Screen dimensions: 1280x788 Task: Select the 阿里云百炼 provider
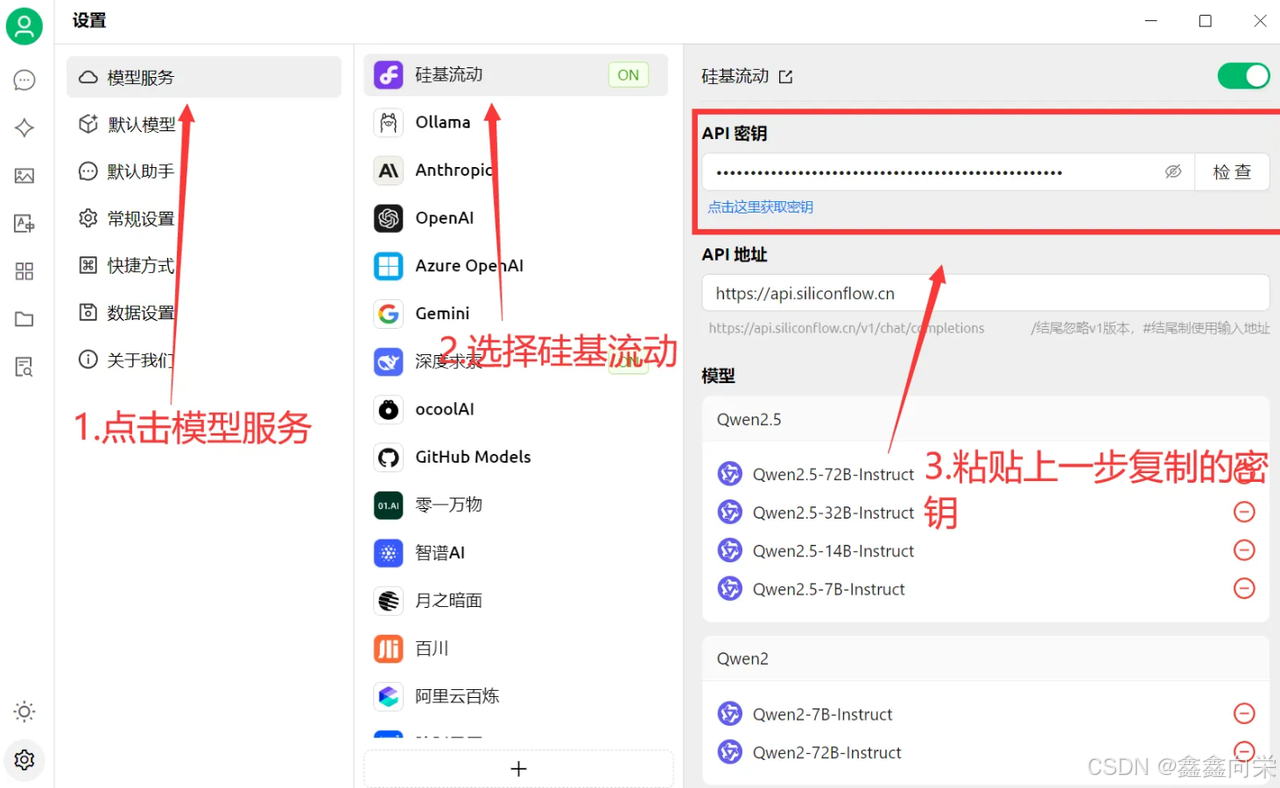(515, 696)
